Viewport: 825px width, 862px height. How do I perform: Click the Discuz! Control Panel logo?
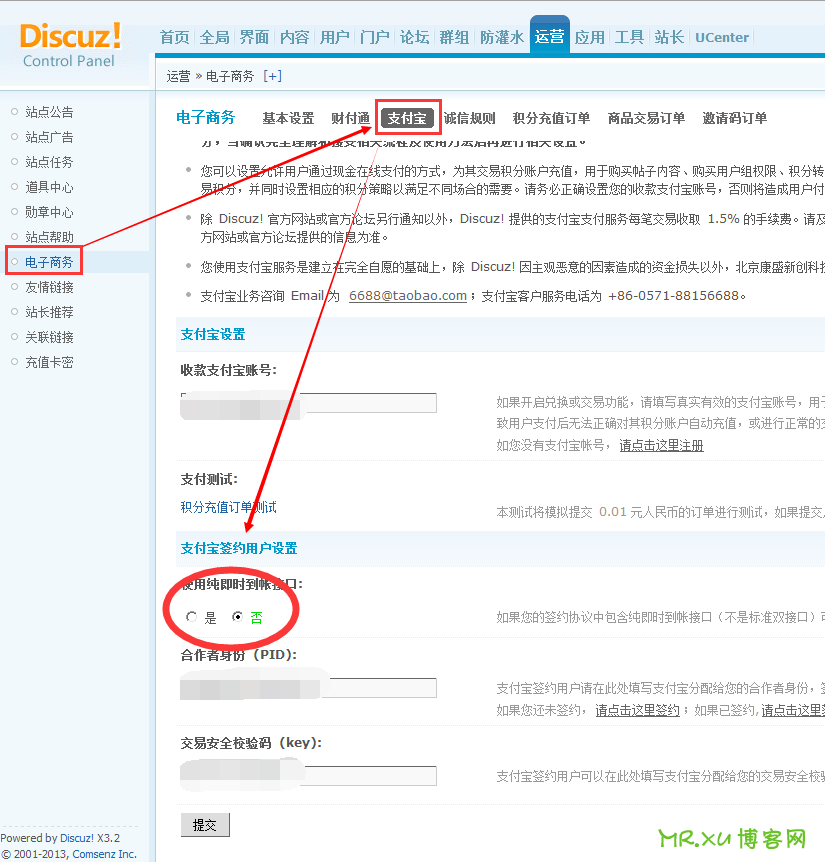[70, 45]
